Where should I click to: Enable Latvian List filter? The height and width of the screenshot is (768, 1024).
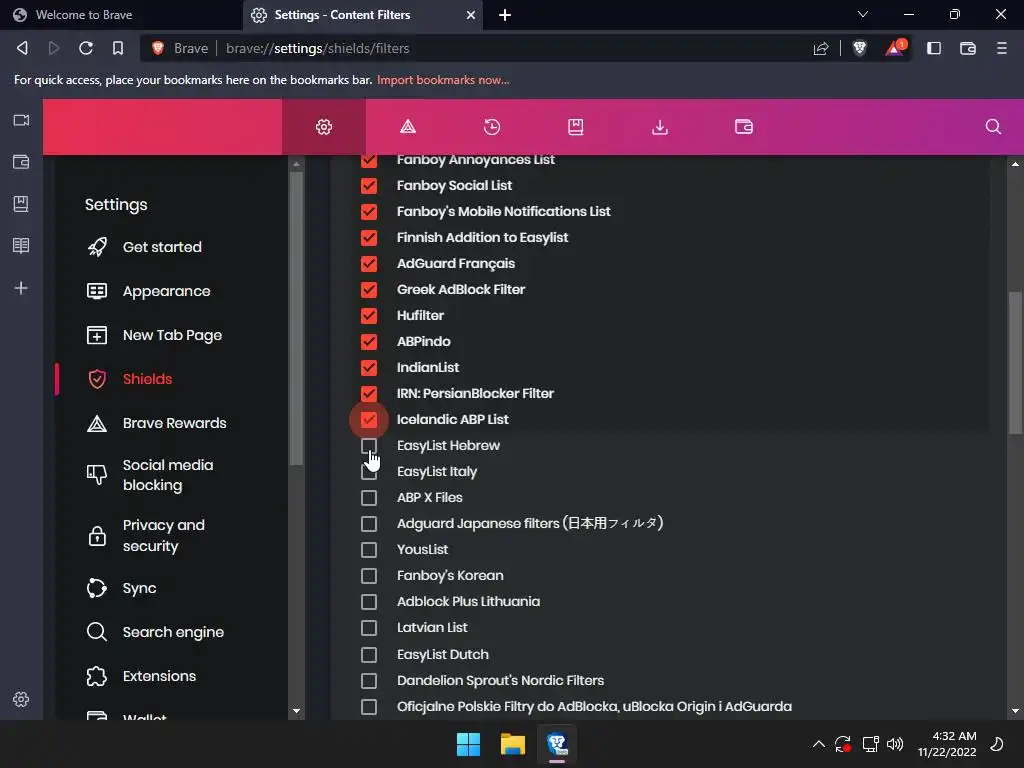click(x=369, y=628)
